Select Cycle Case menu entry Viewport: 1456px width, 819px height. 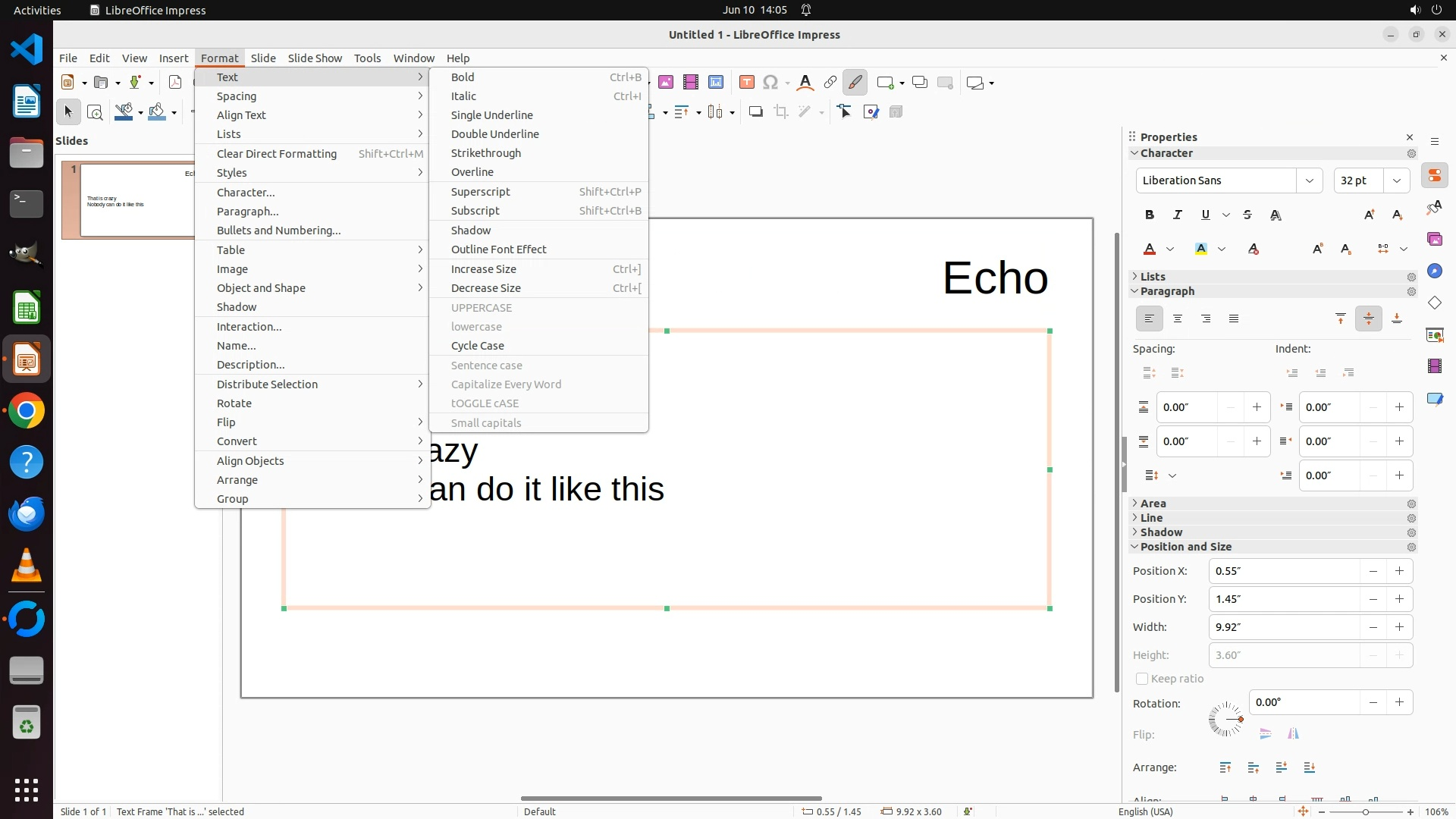[x=477, y=346]
